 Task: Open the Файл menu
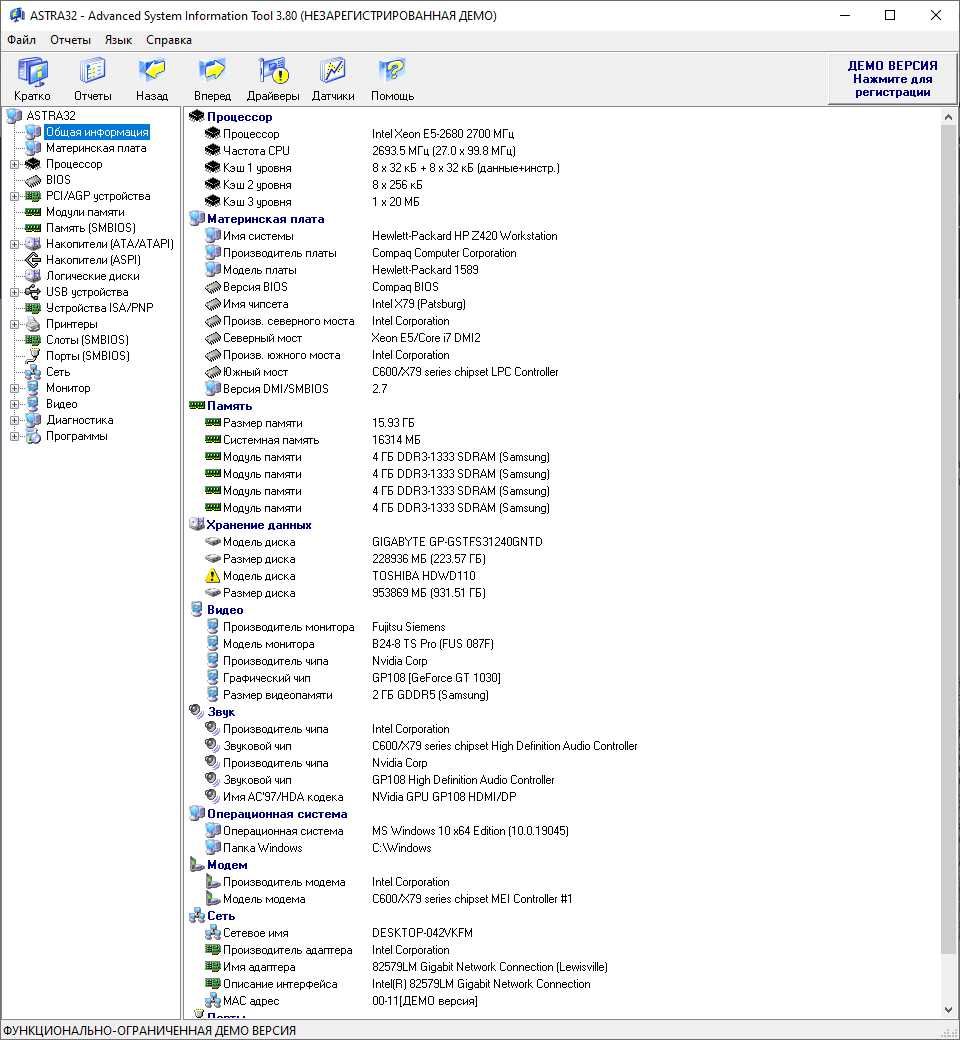(x=21, y=40)
